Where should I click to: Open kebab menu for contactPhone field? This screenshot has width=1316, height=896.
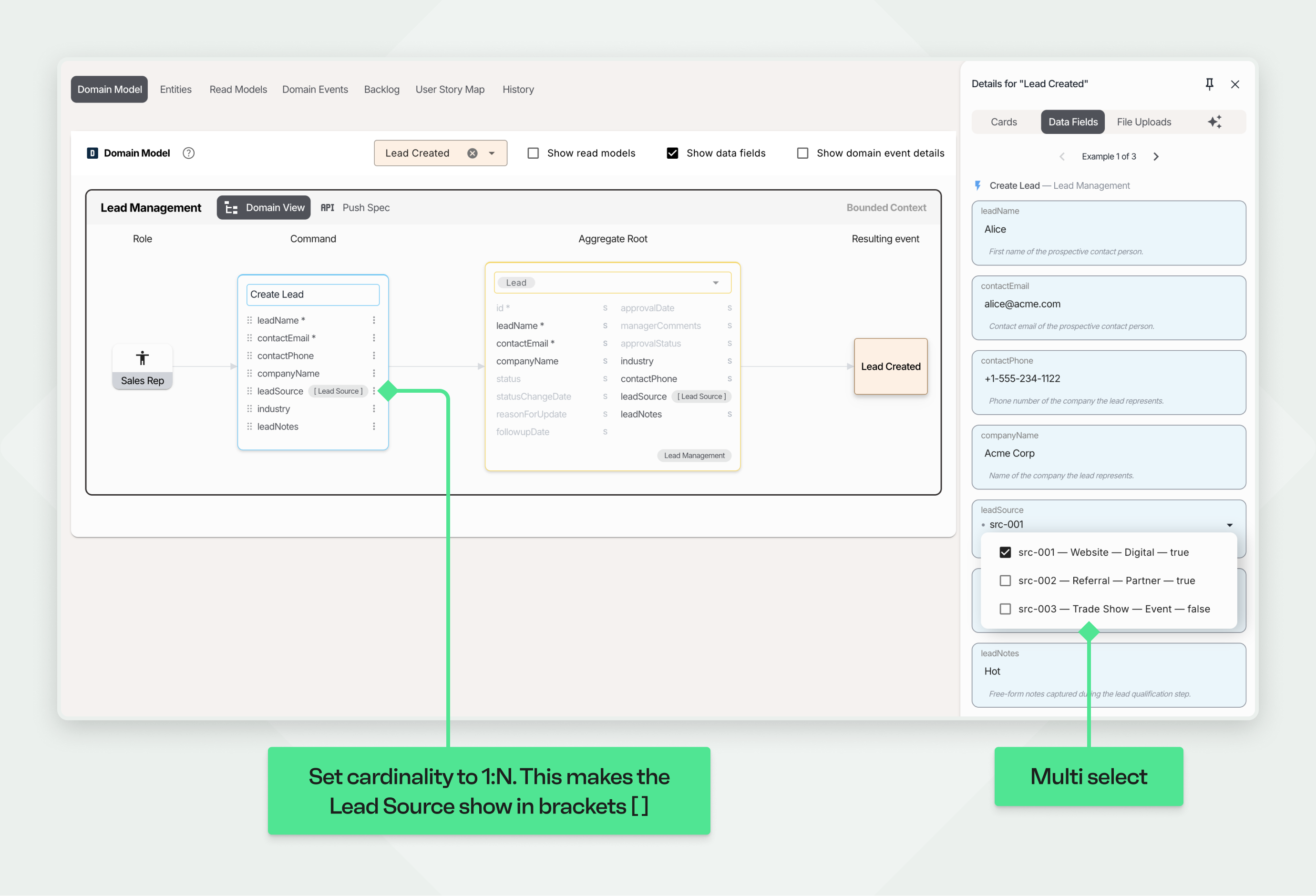(x=374, y=356)
